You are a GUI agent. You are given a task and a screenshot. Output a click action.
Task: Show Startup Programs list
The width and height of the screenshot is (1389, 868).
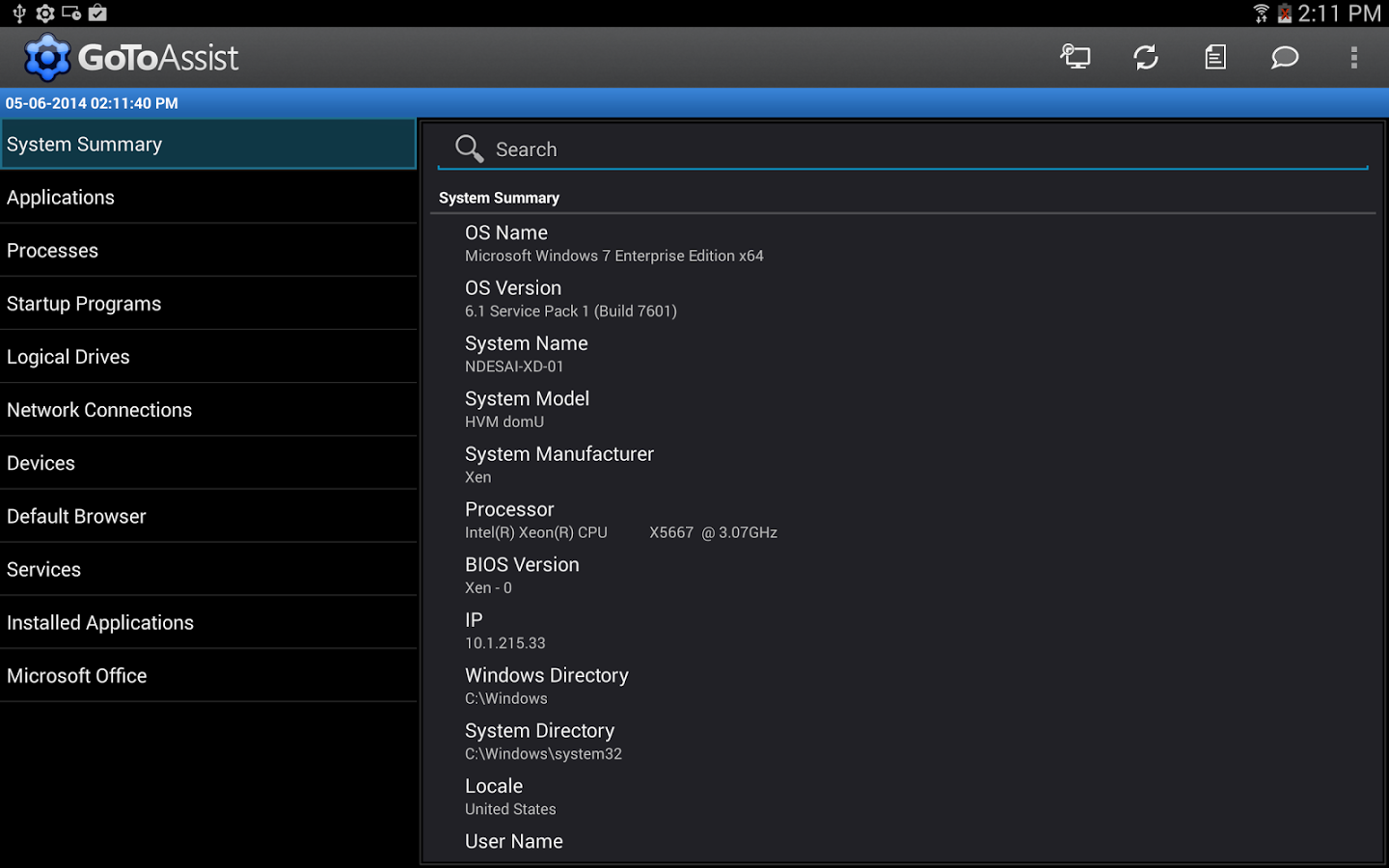click(208, 303)
